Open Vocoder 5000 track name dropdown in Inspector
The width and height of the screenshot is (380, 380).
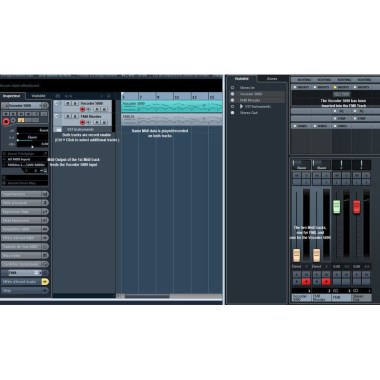point(22,106)
